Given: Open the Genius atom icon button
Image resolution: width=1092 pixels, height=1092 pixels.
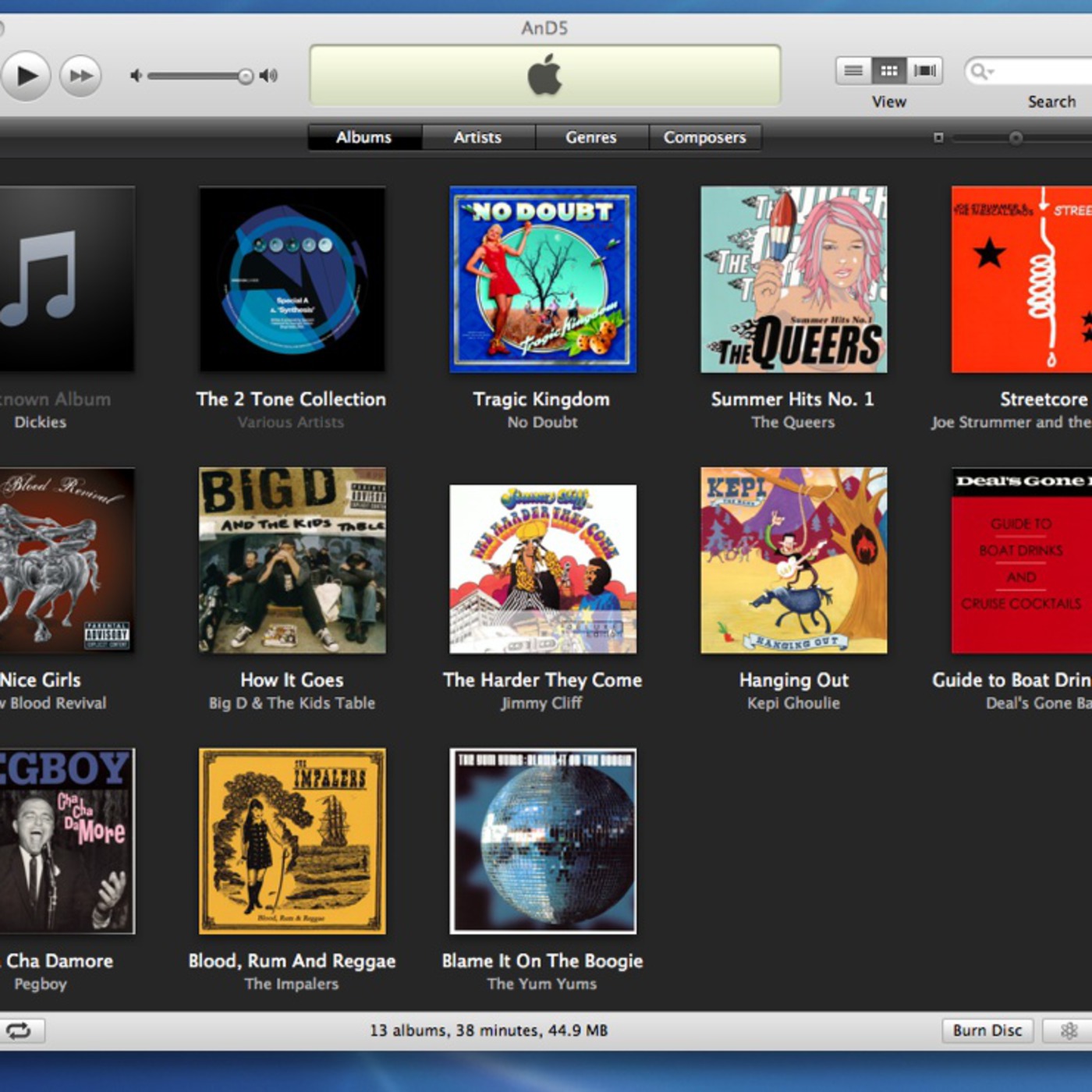Looking at the screenshot, I should (x=1069, y=1030).
